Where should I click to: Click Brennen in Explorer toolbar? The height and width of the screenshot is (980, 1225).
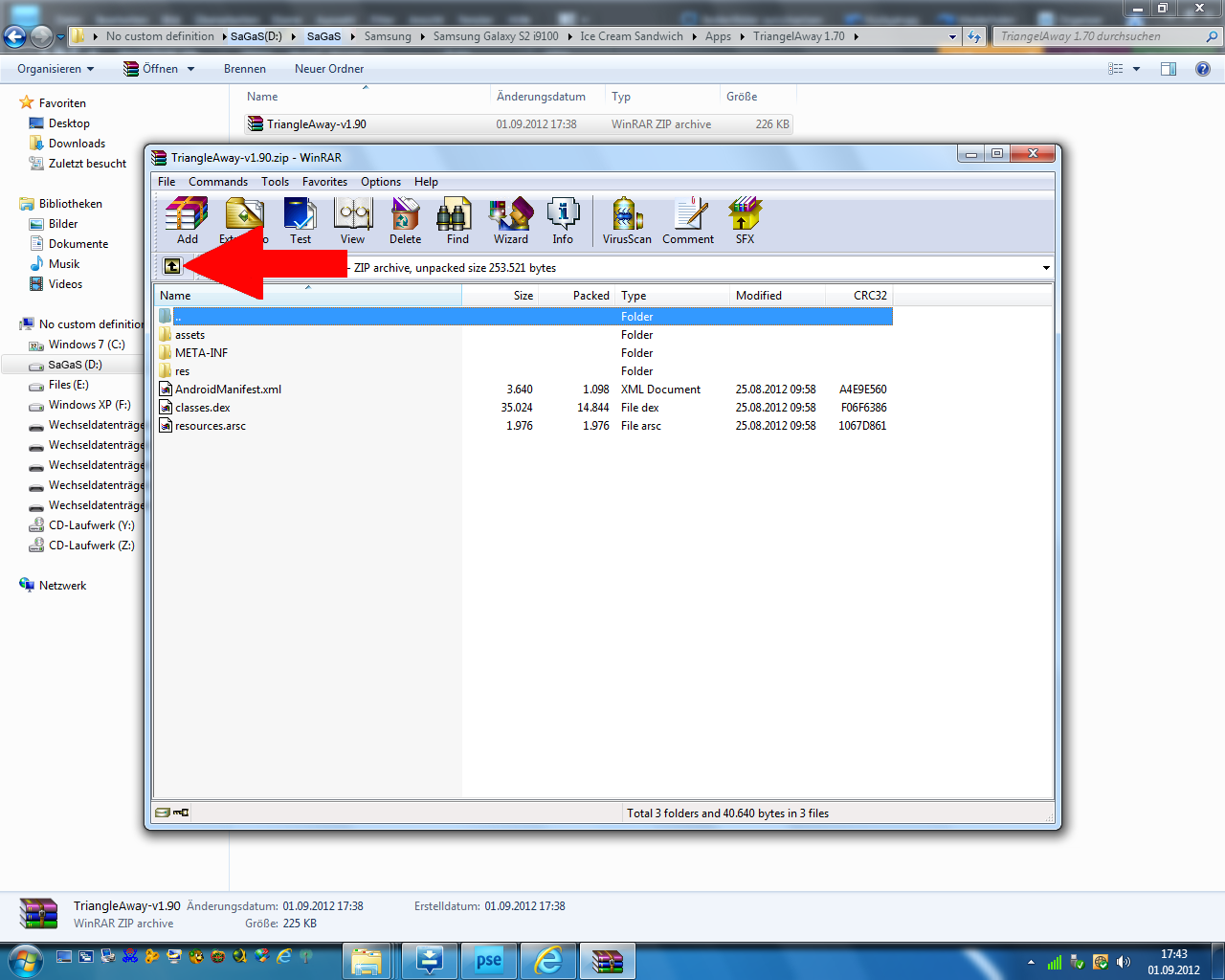245,69
